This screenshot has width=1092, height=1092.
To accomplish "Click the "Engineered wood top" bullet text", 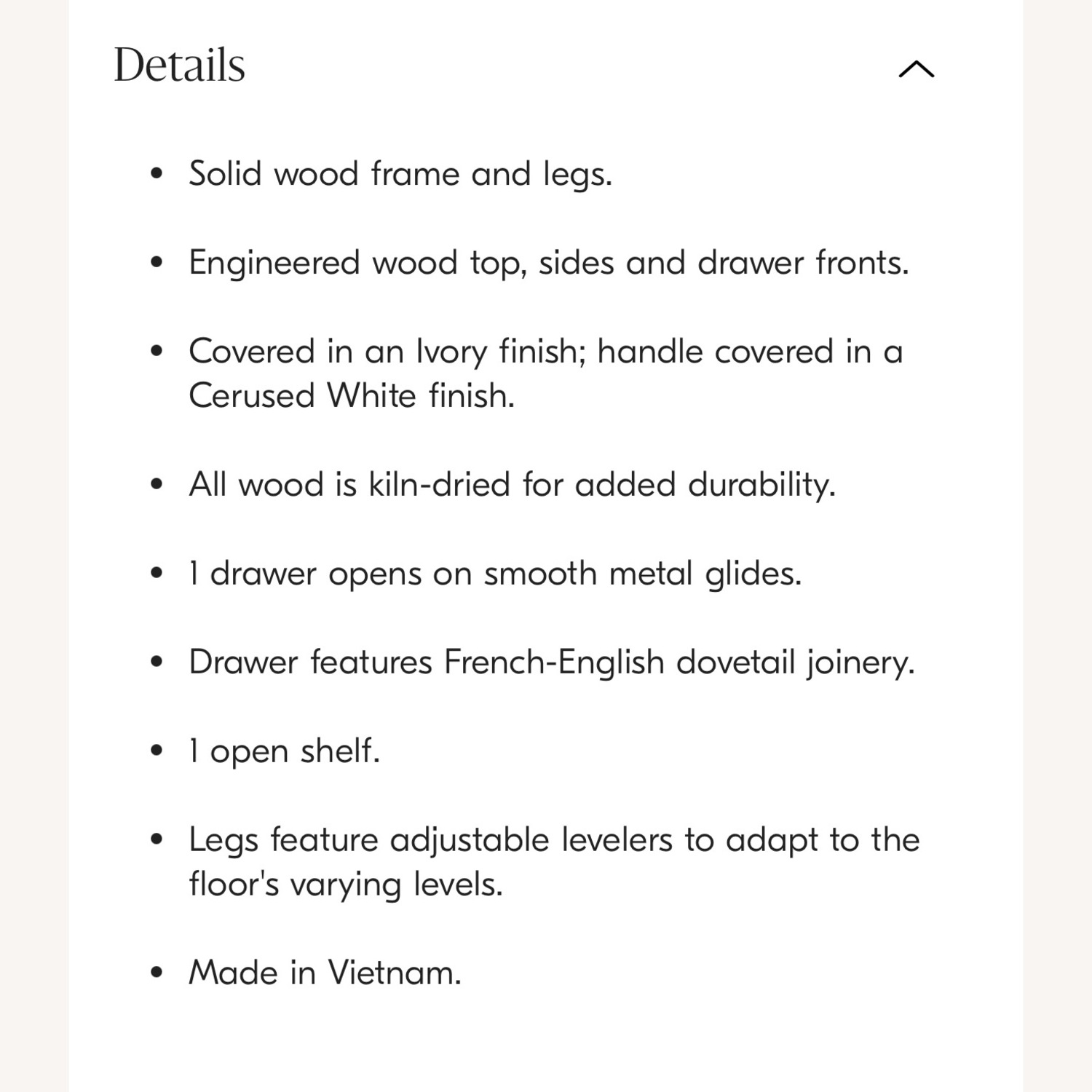I will pyautogui.click(x=549, y=263).
